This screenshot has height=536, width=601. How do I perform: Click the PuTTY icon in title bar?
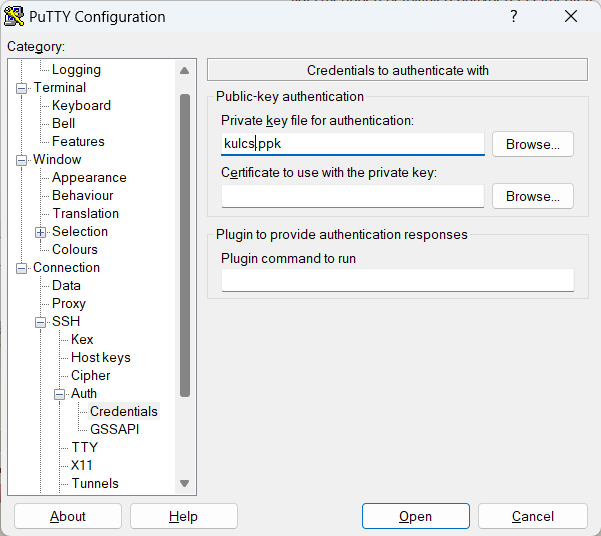tap(15, 17)
